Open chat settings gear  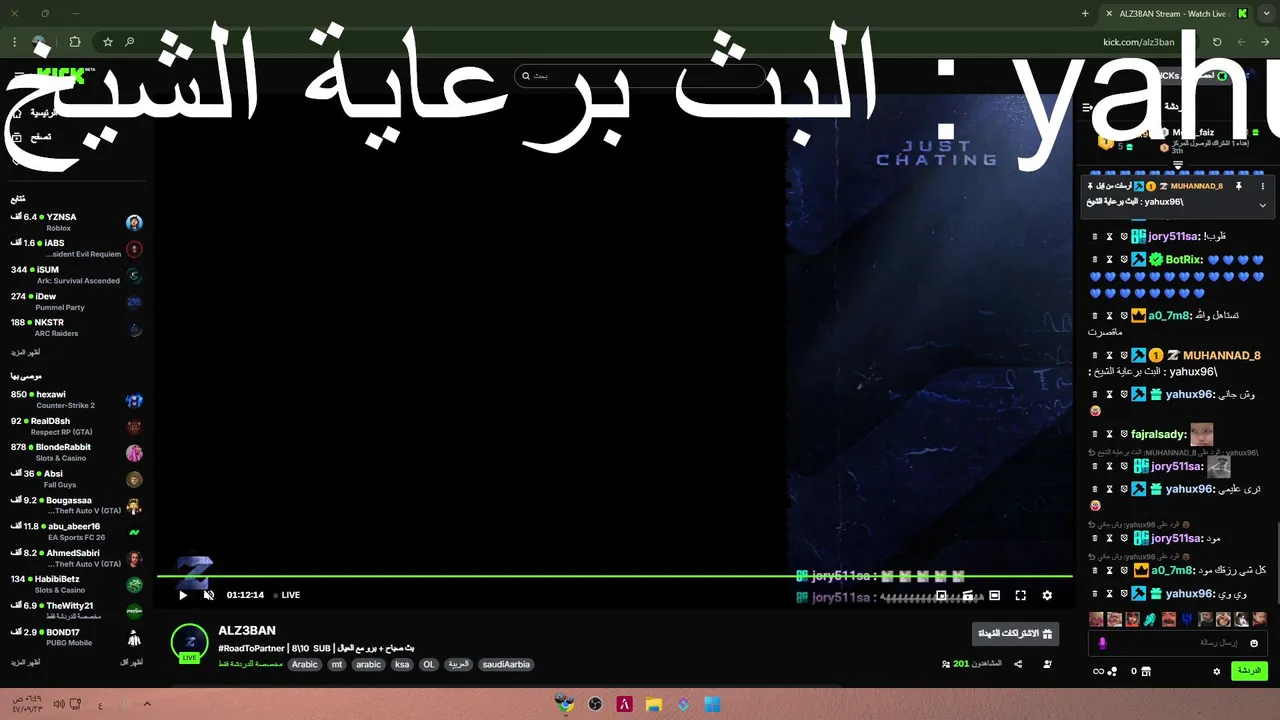click(x=1217, y=671)
